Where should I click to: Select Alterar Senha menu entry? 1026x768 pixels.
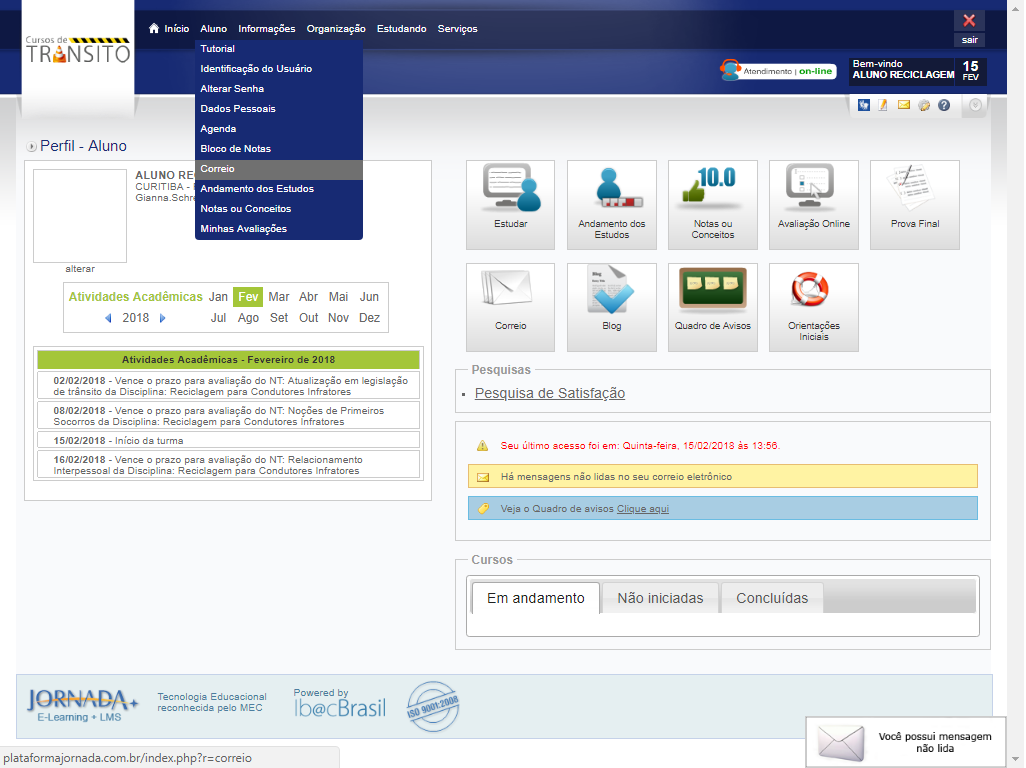(x=279, y=88)
